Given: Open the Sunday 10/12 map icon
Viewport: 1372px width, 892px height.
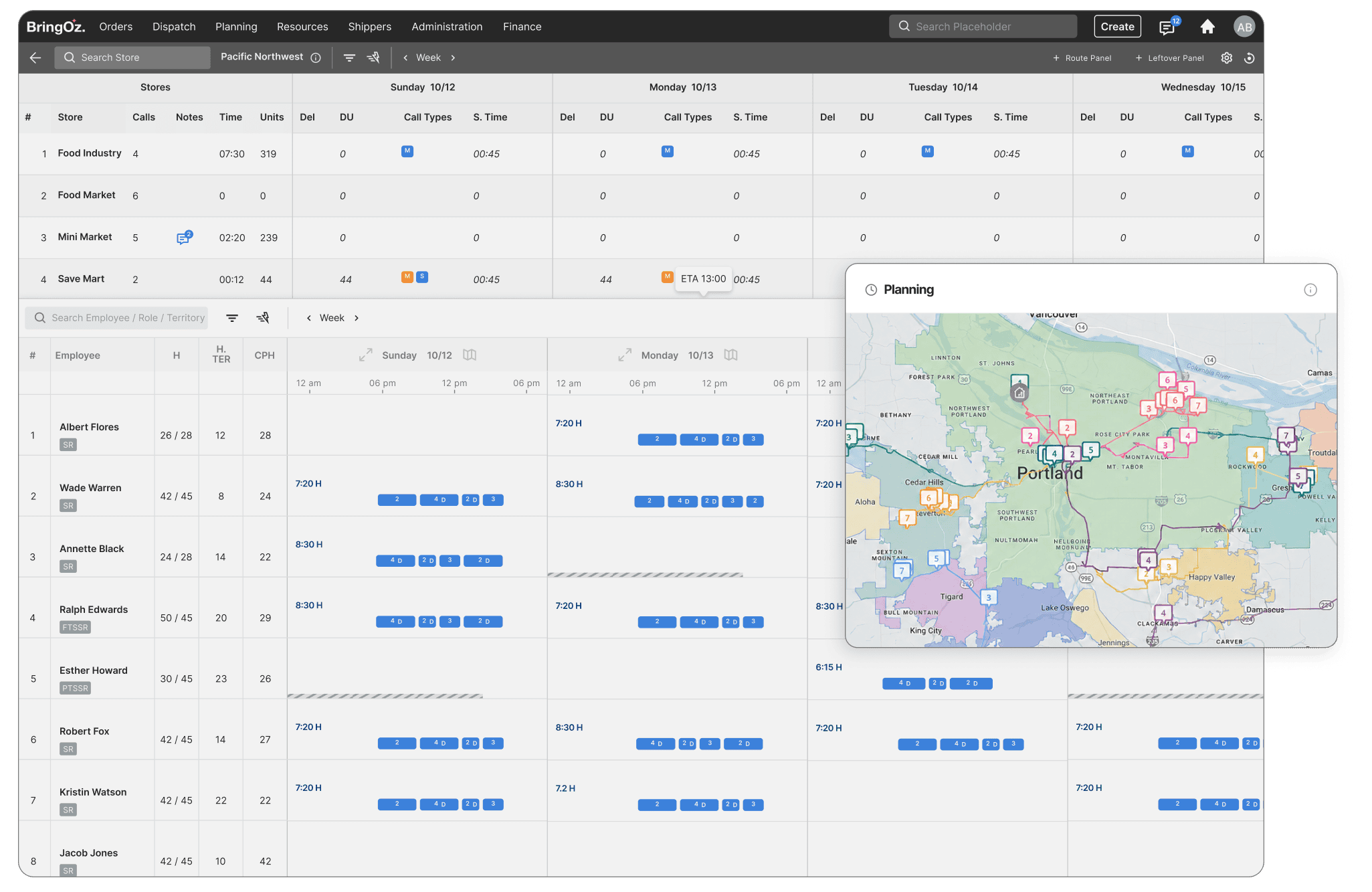Looking at the screenshot, I should pyautogui.click(x=470, y=355).
